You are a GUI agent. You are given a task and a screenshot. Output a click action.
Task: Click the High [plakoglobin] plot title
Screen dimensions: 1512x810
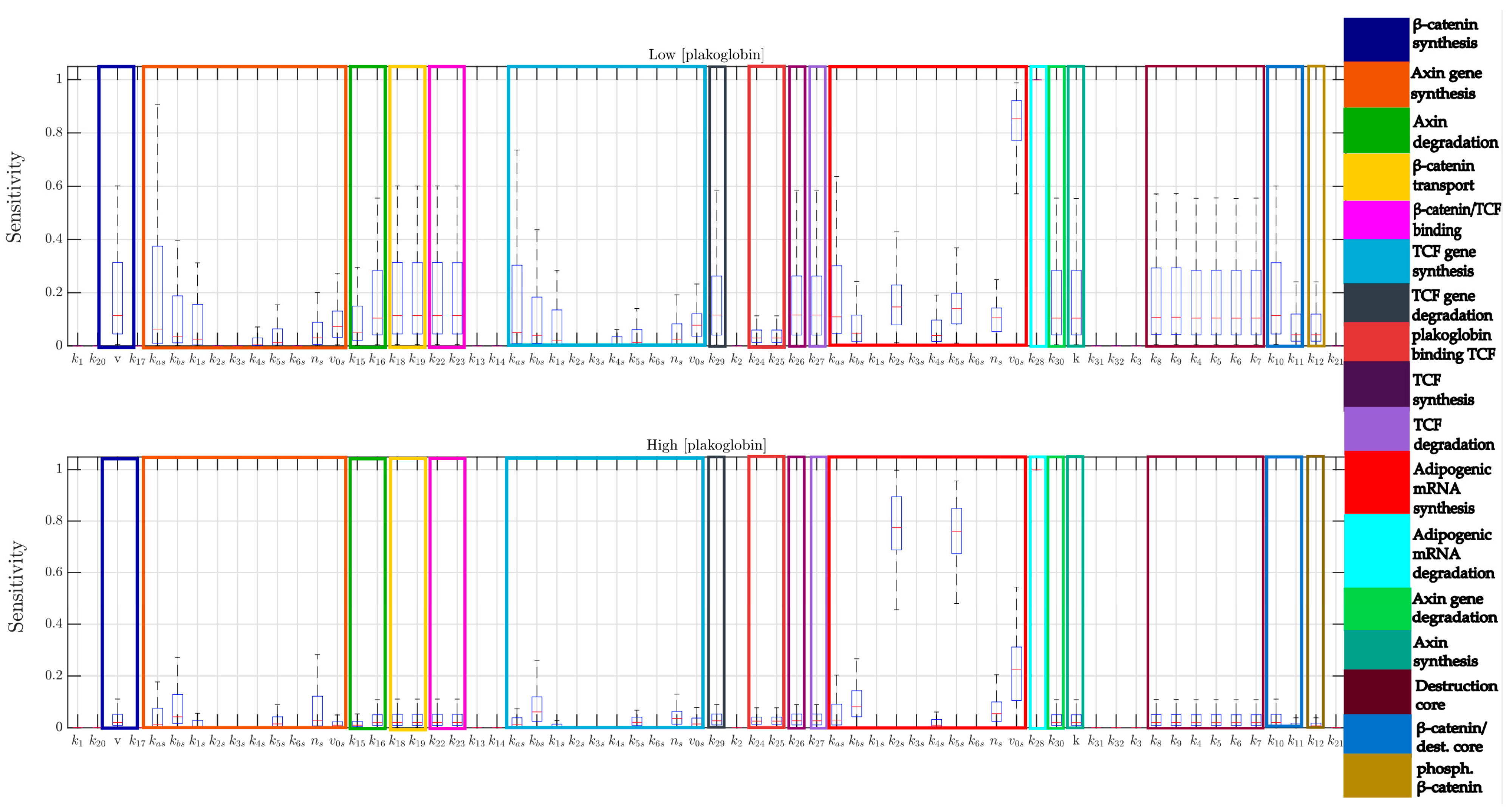pyautogui.click(x=706, y=445)
